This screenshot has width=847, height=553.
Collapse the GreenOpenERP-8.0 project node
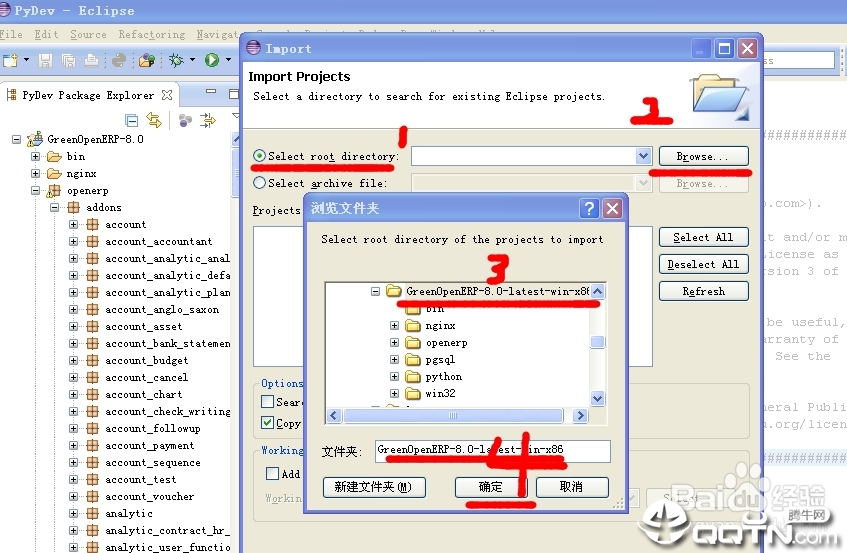17,140
